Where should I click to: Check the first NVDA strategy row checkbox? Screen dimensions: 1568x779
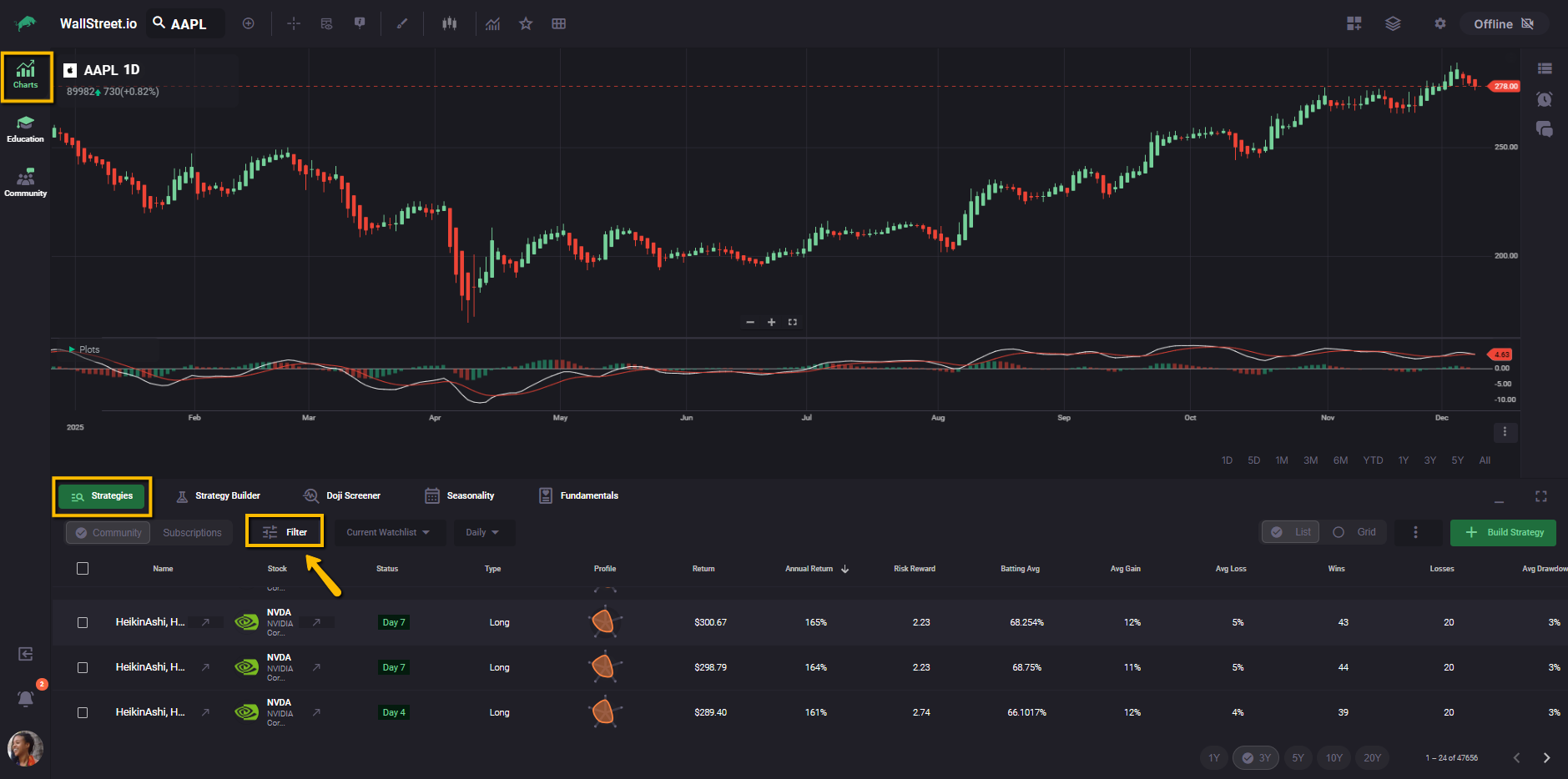click(x=83, y=622)
